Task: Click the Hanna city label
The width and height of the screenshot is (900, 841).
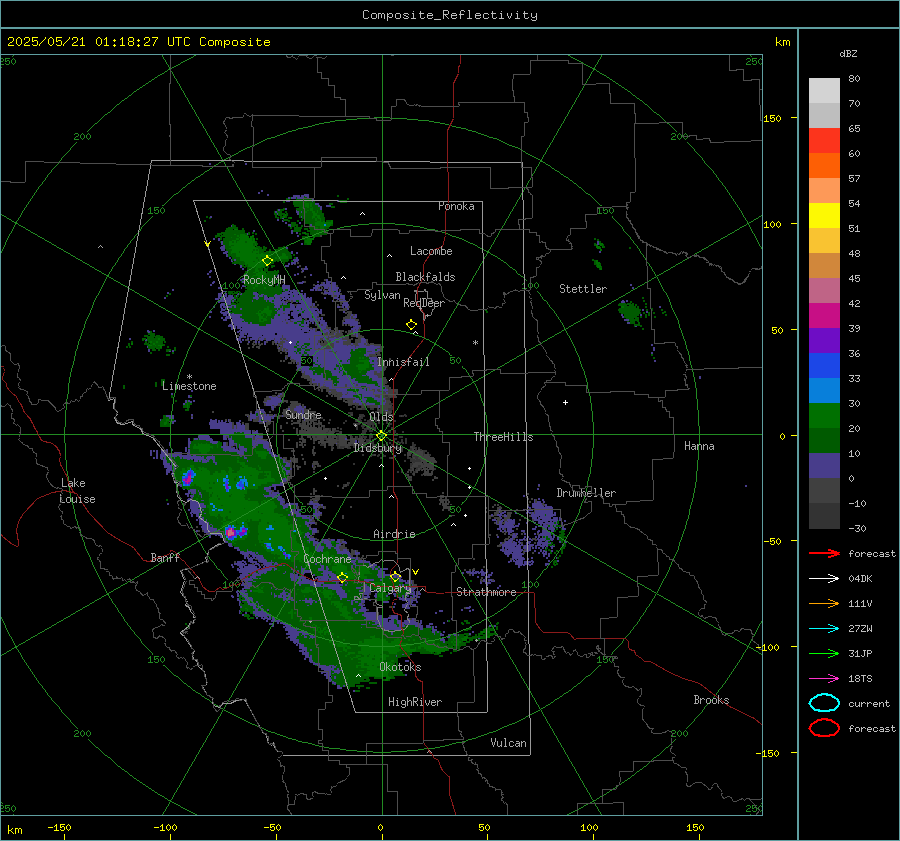Action: pos(699,446)
